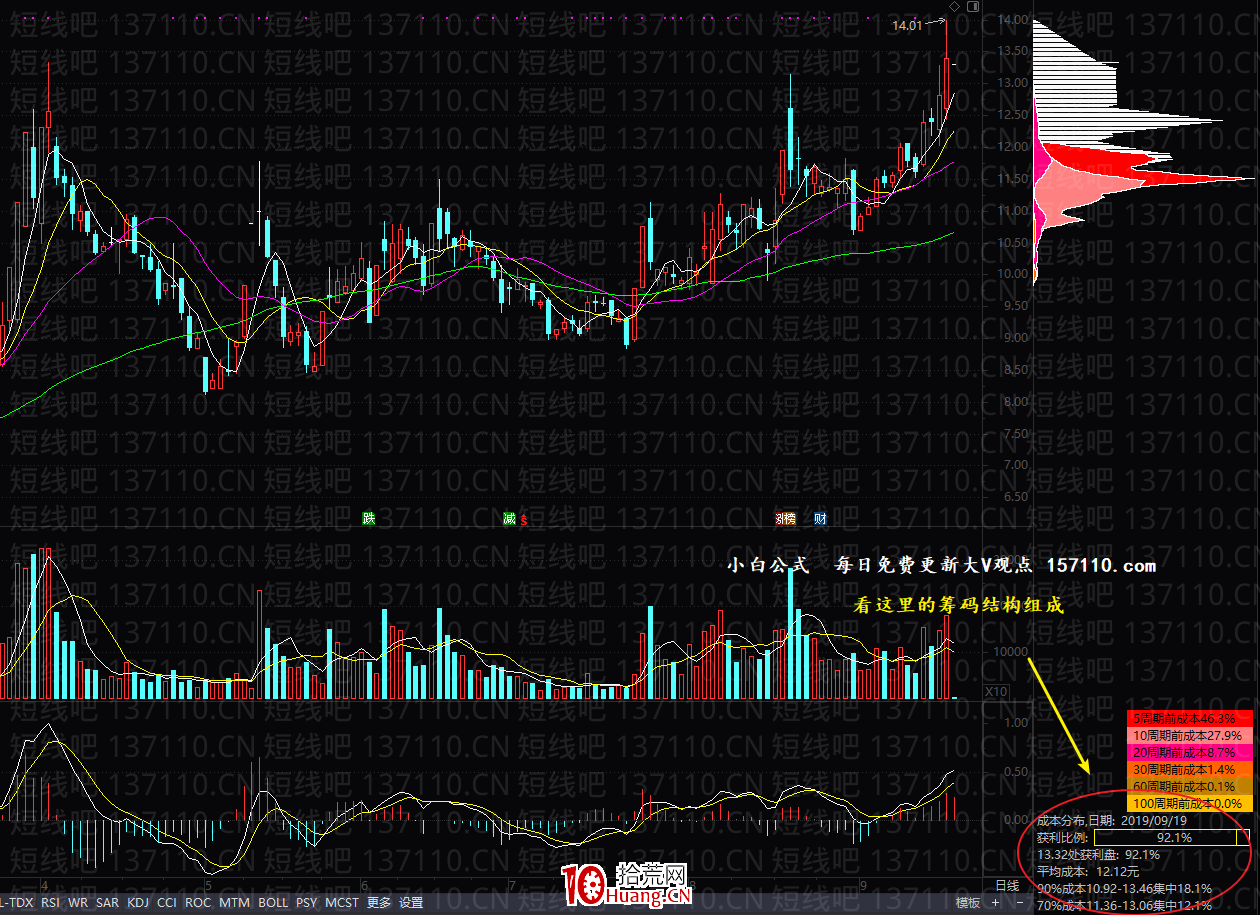Click the 日线 daily period label
1260x915 pixels.
point(1007,885)
